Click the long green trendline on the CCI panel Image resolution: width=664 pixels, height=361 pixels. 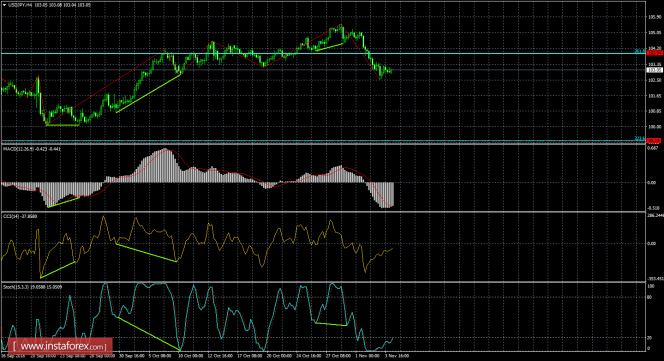(x=146, y=253)
